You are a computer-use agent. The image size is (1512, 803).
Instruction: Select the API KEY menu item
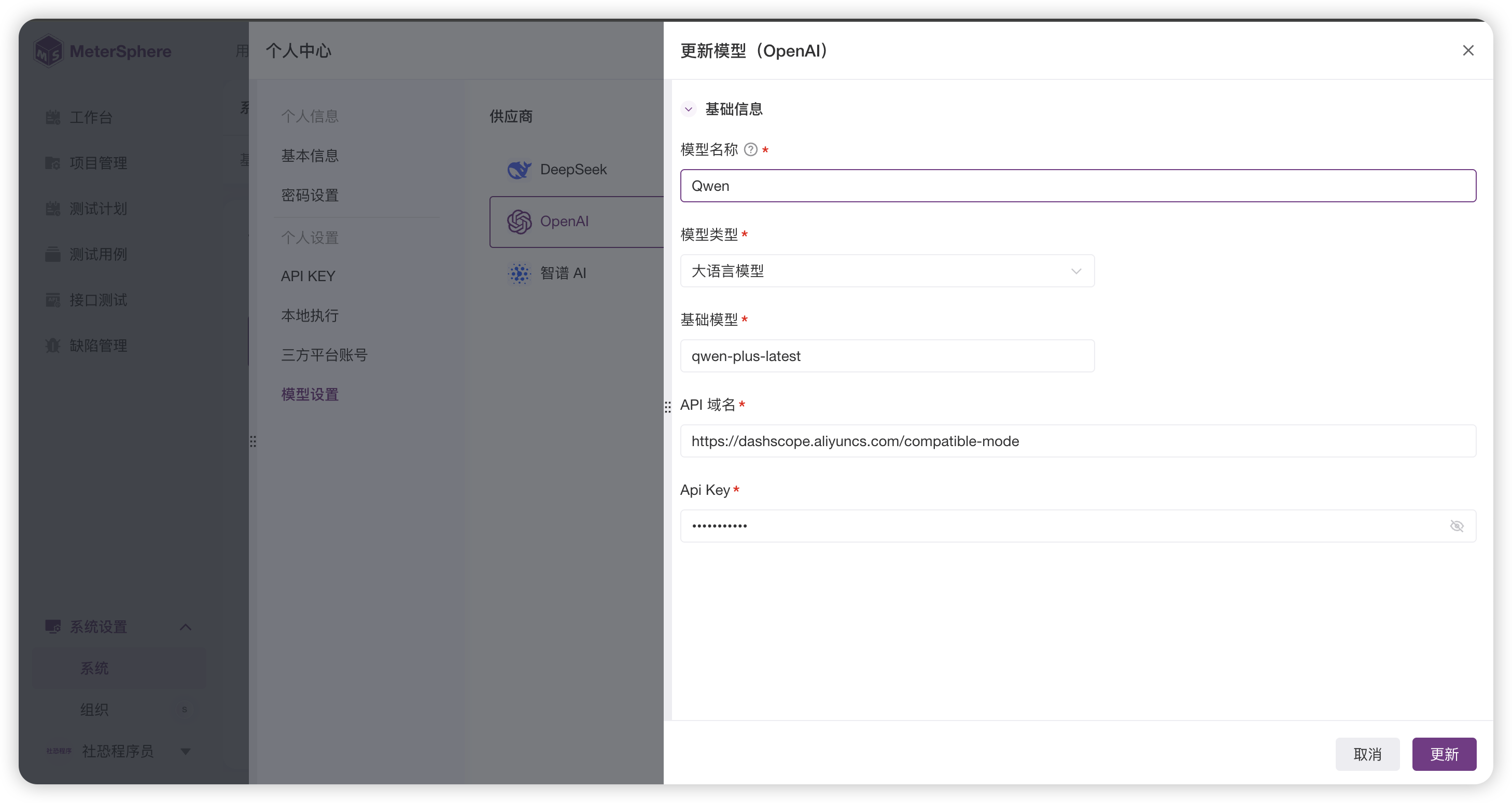click(x=308, y=276)
